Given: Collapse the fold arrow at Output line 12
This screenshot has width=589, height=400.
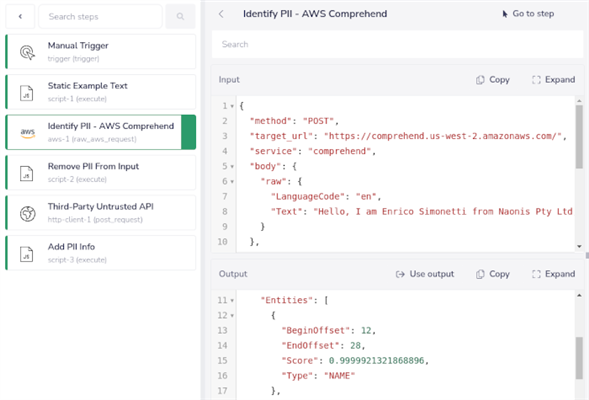Looking at the screenshot, I should tap(232, 315).
